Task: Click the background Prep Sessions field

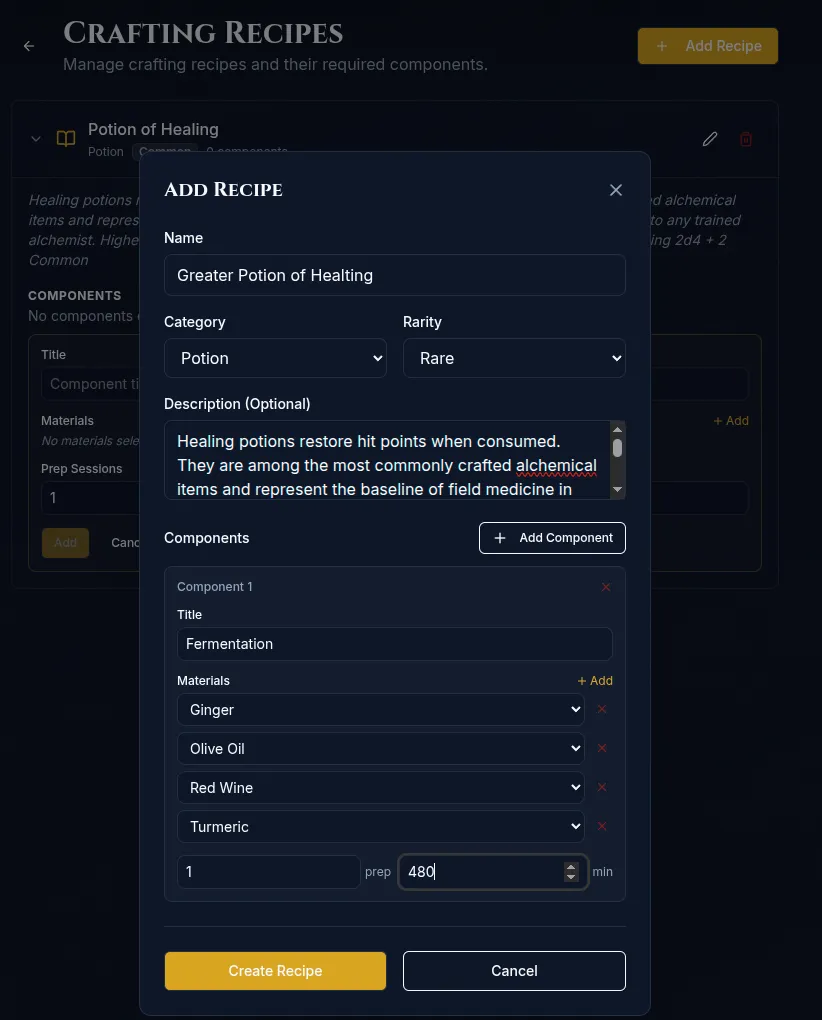Action: (x=90, y=498)
